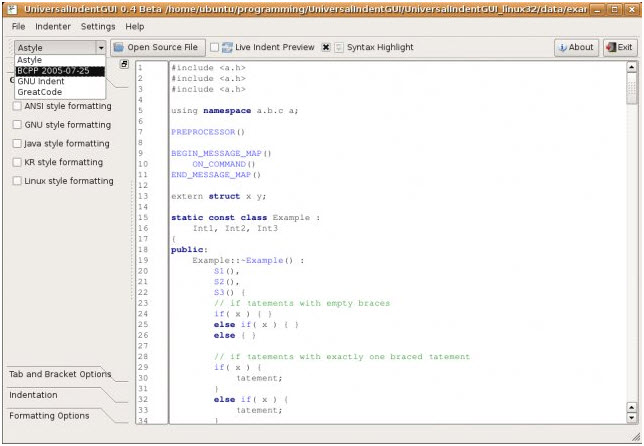Close the UniversalIndentGUI window
This screenshot has width=644, height=446.
(632, 9)
